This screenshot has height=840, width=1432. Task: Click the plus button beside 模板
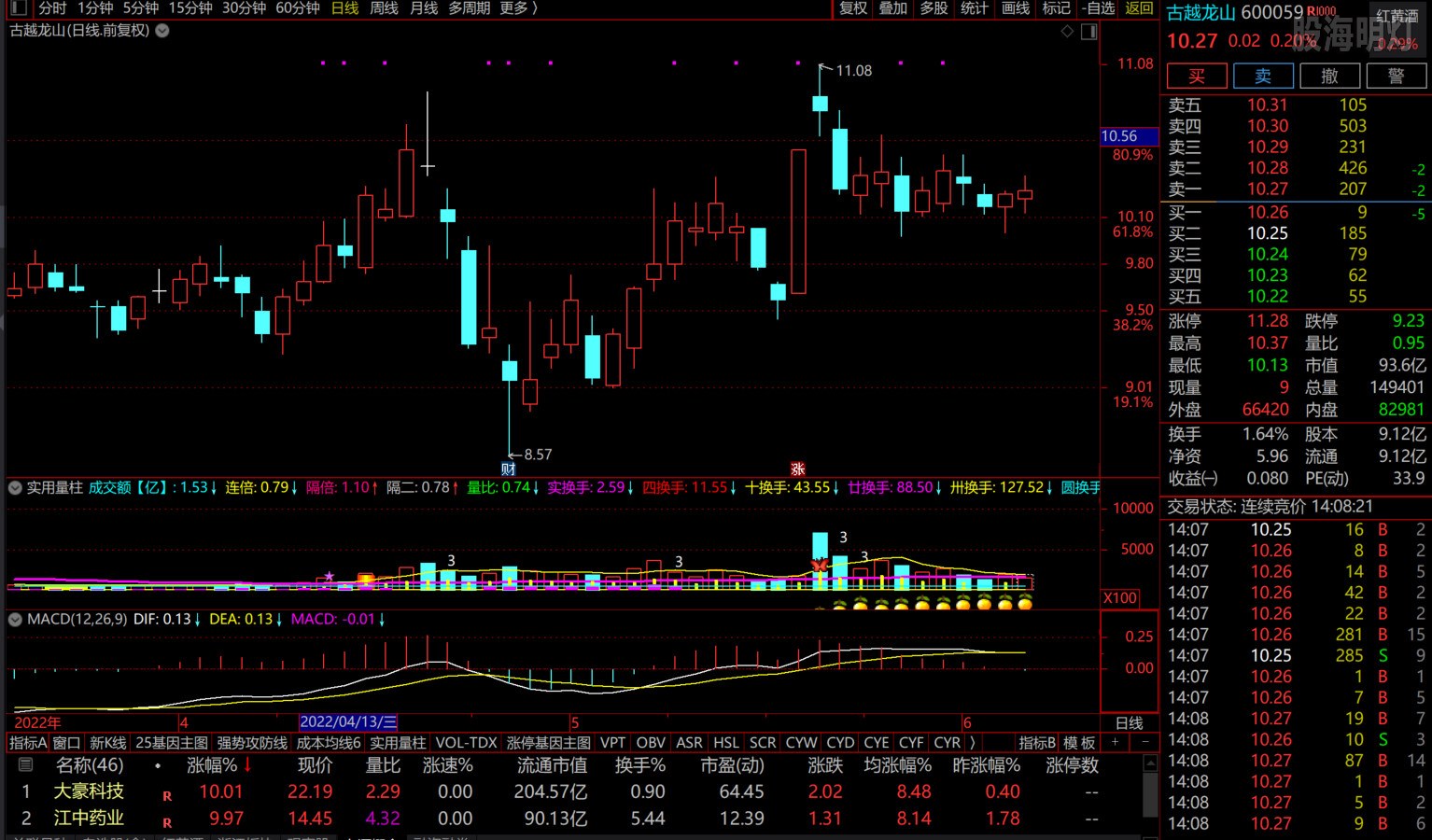pos(1115,743)
